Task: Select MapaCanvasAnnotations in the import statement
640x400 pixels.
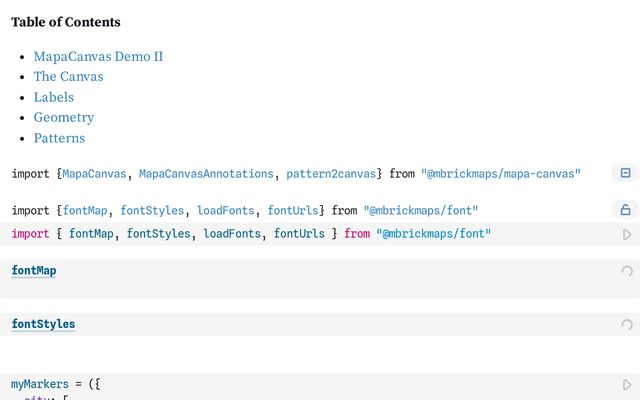Action: [206, 174]
